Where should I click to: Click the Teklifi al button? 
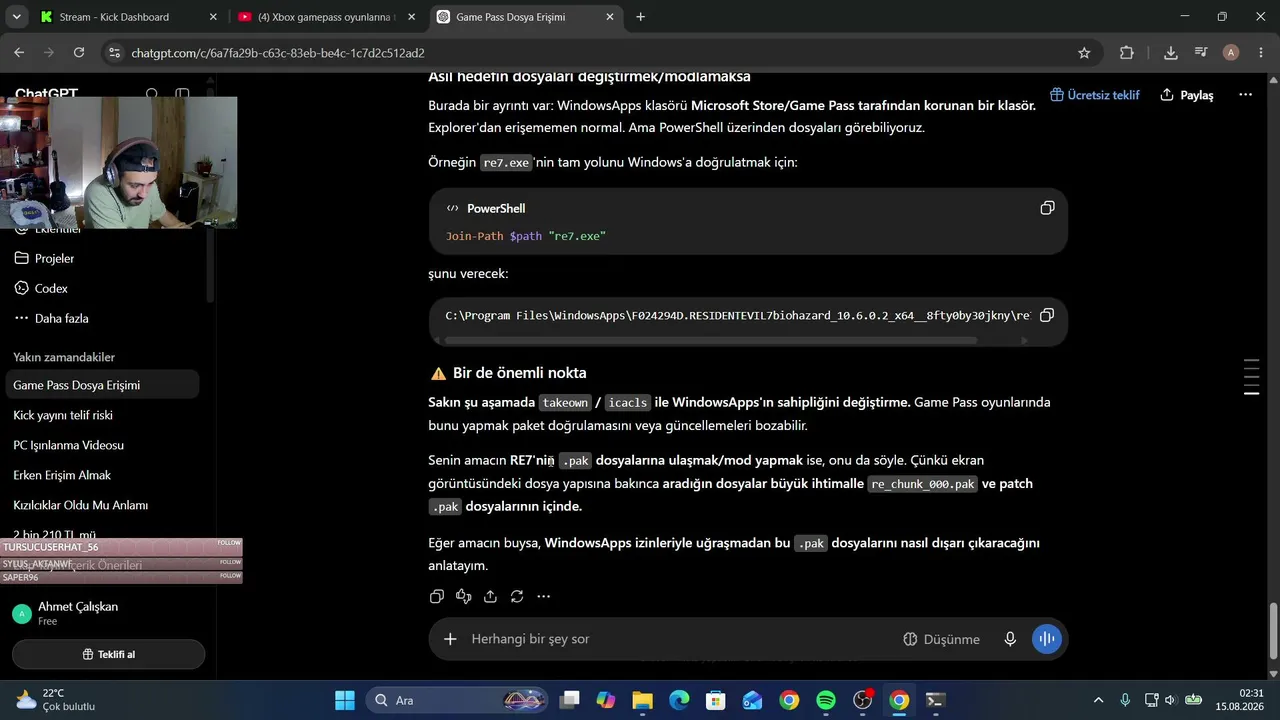pos(108,654)
